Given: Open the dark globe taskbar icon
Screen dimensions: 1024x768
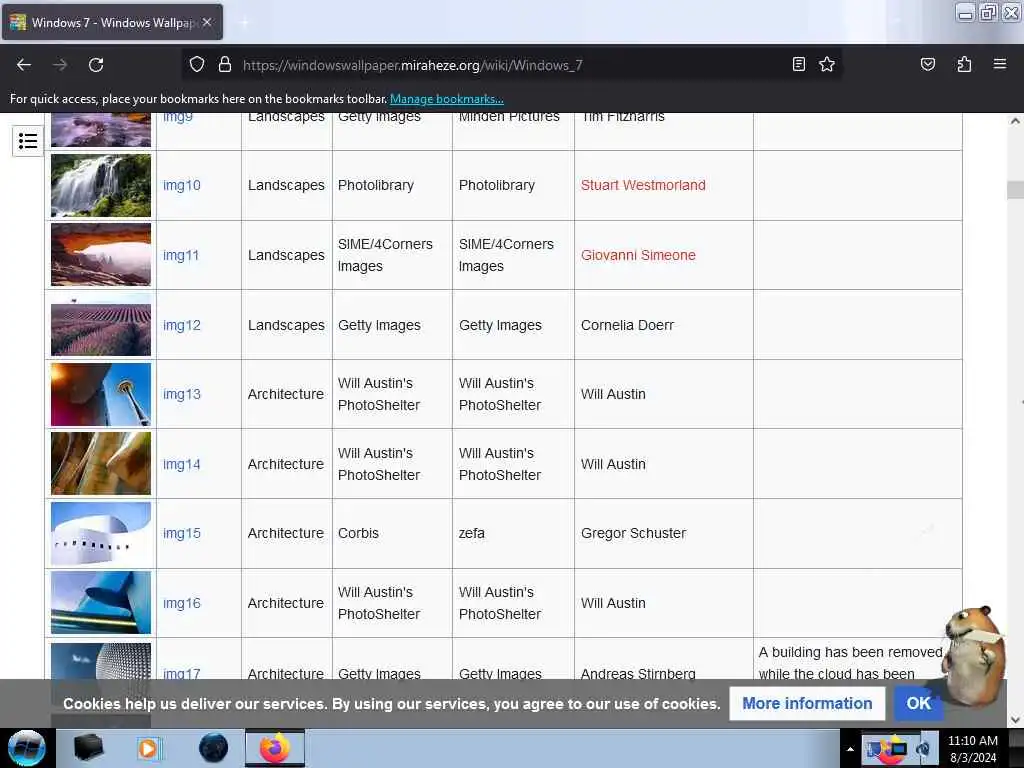Looking at the screenshot, I should [x=213, y=748].
